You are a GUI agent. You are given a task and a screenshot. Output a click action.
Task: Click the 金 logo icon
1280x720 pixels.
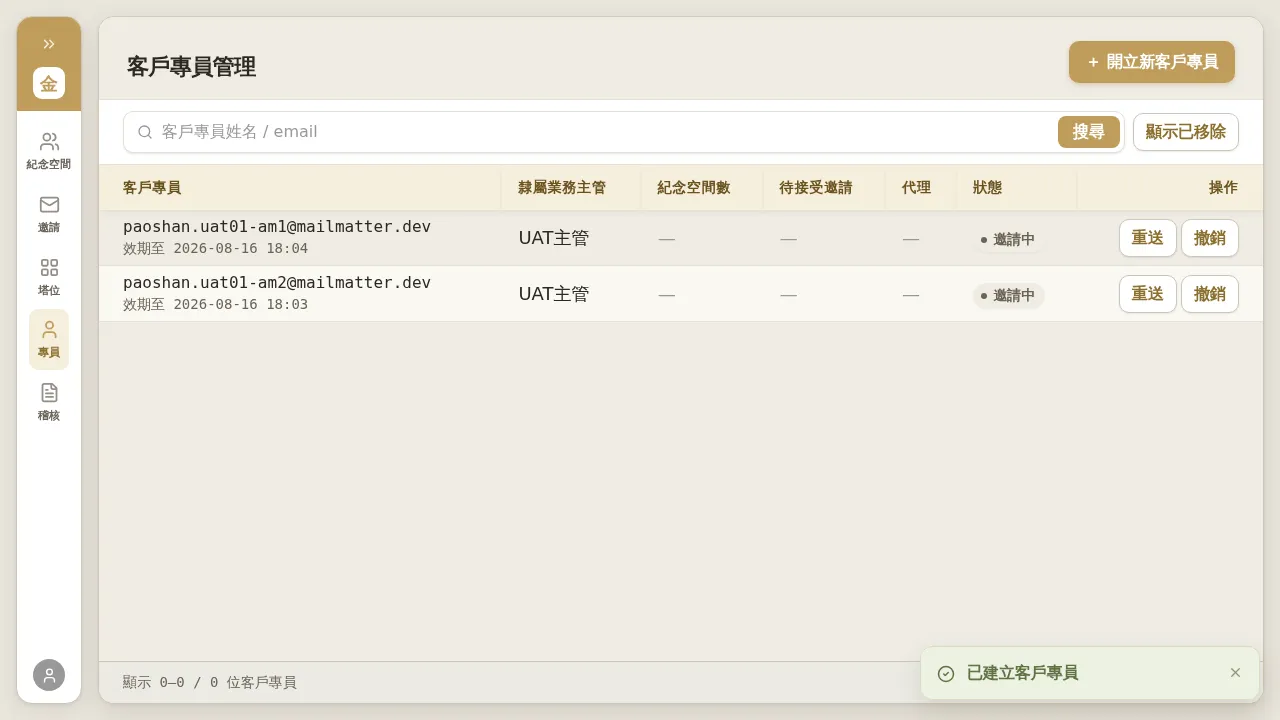pos(49,83)
